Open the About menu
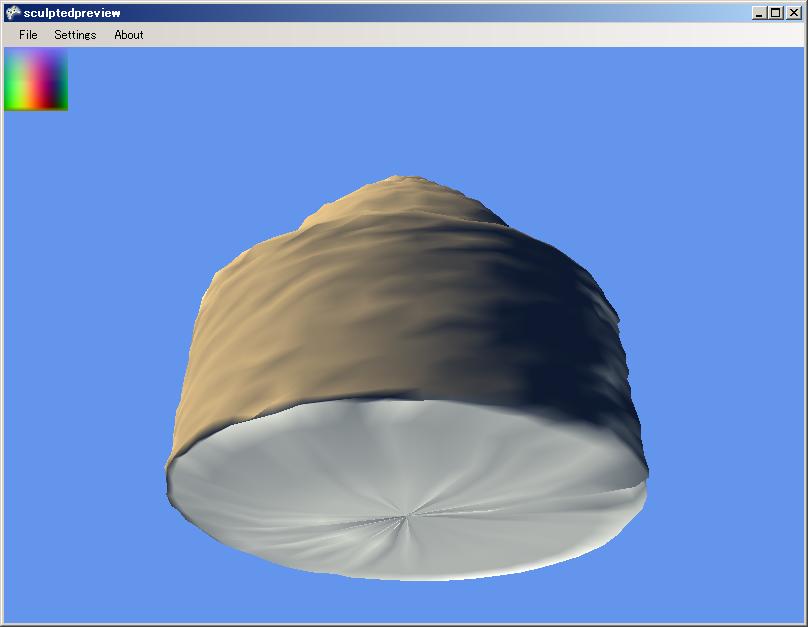Image resolution: width=808 pixels, height=627 pixels. coord(129,35)
